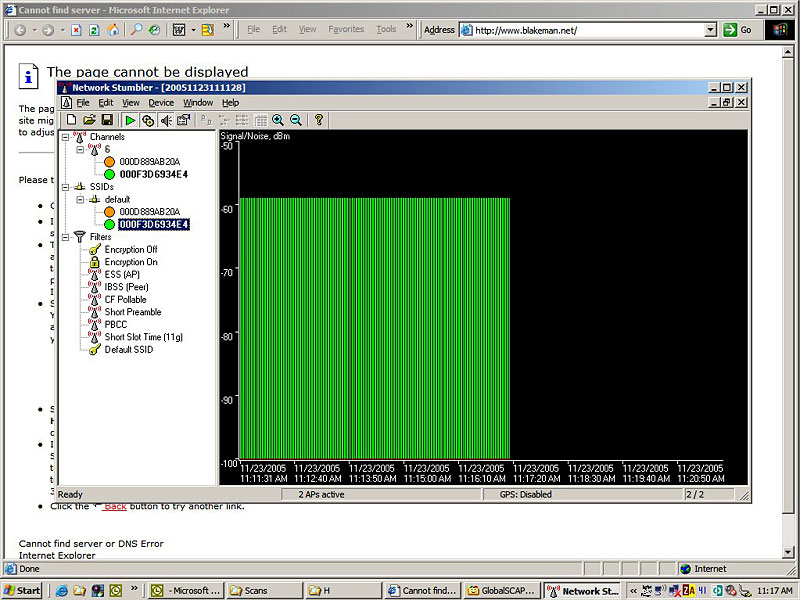Click the Zoom Out magnifier icon
Screen dimensions: 800x600
click(x=296, y=120)
